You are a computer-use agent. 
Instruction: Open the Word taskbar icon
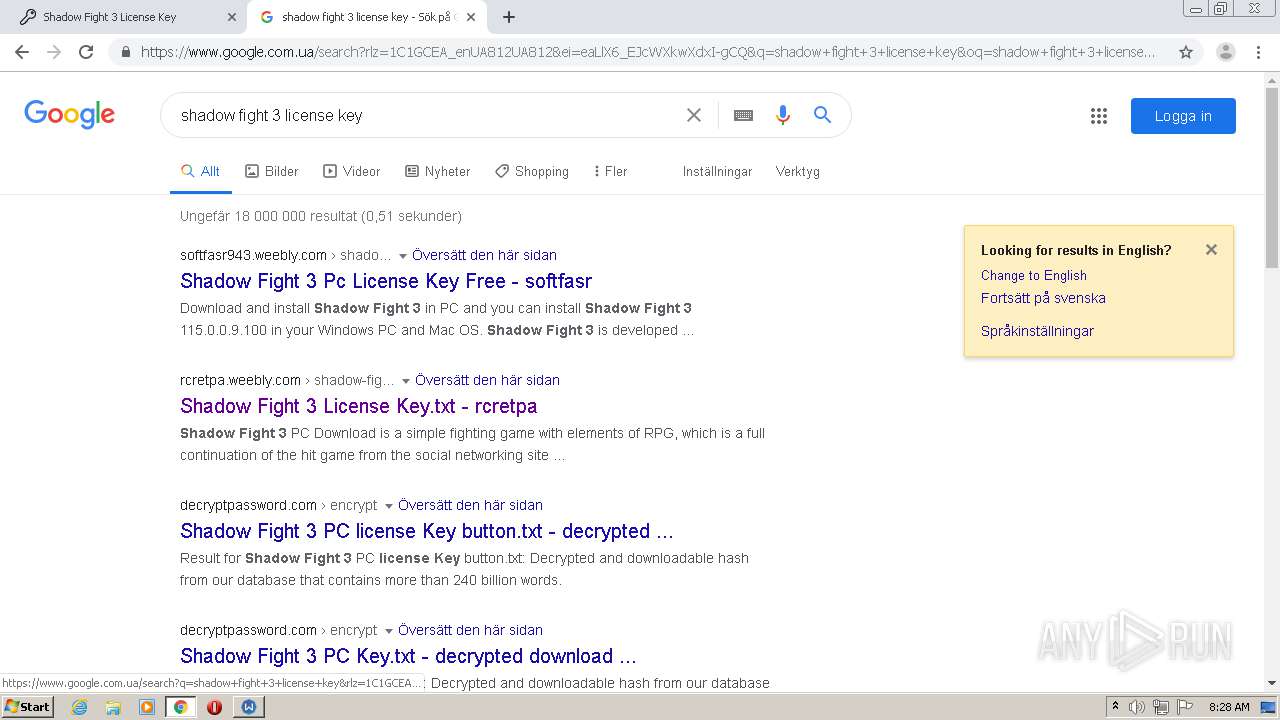pyautogui.click(x=249, y=707)
